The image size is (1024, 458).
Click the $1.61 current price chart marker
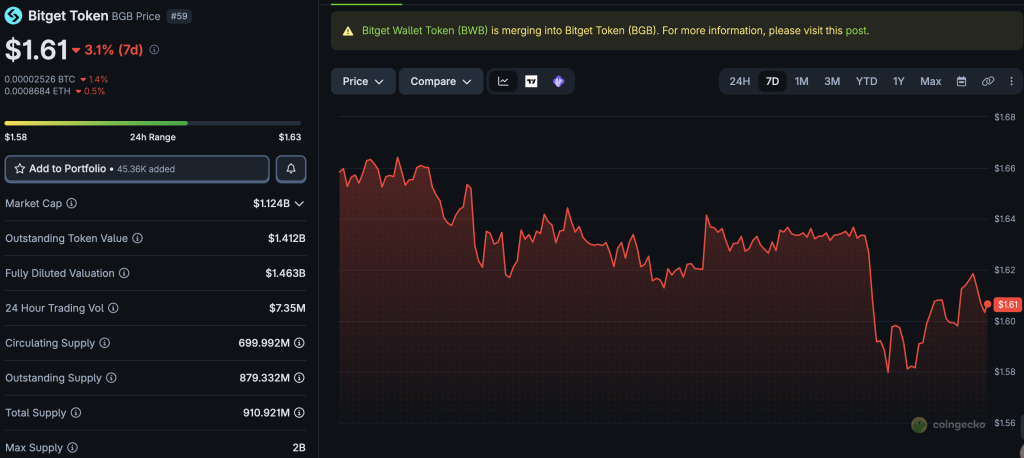point(1007,304)
